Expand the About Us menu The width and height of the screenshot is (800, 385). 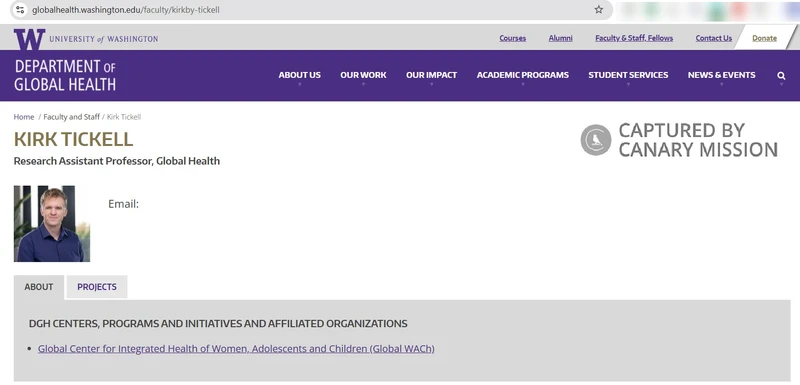(x=299, y=75)
